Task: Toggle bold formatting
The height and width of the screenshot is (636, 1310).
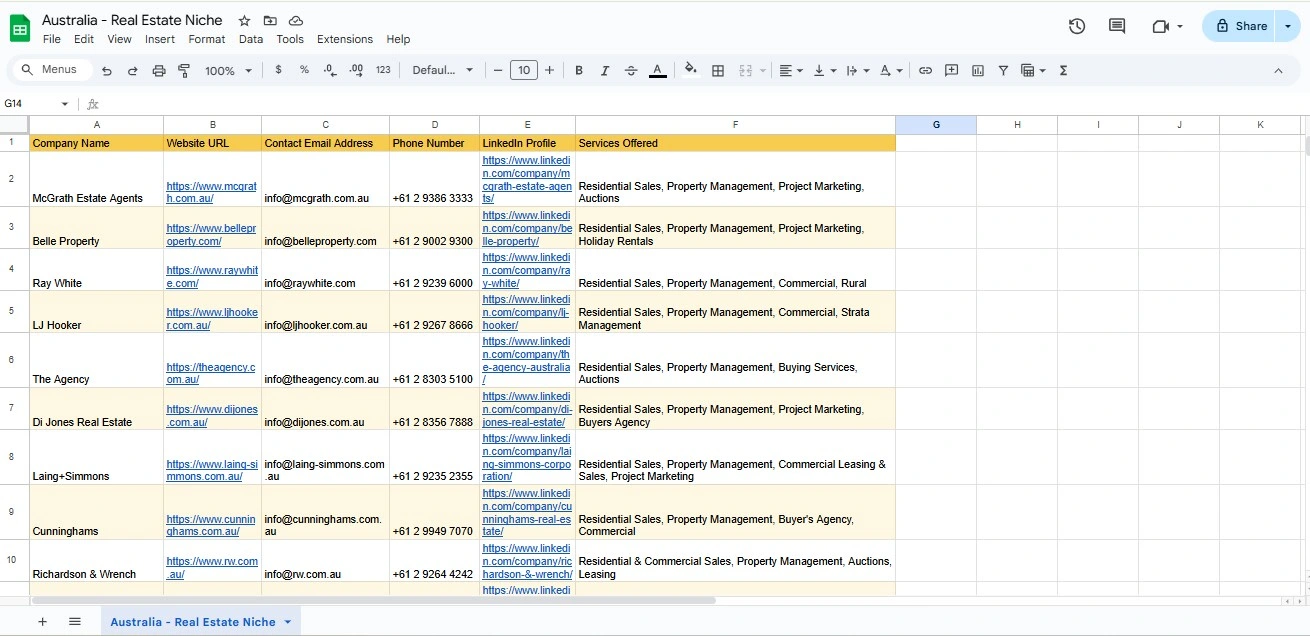Action: [x=579, y=70]
